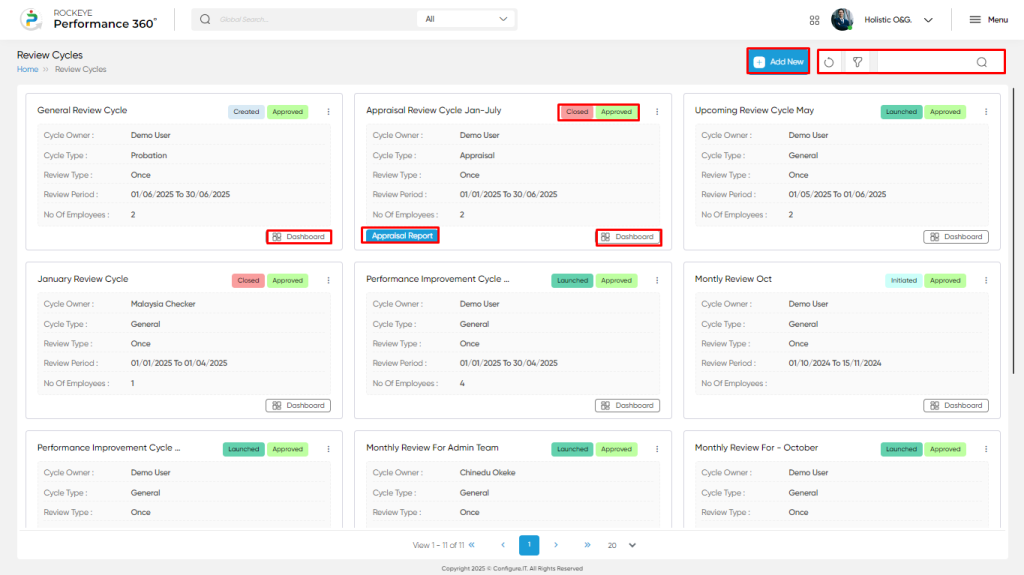Click Created status badge on General Review Cycle
Screen dimensions: 1024x575
click(246, 112)
